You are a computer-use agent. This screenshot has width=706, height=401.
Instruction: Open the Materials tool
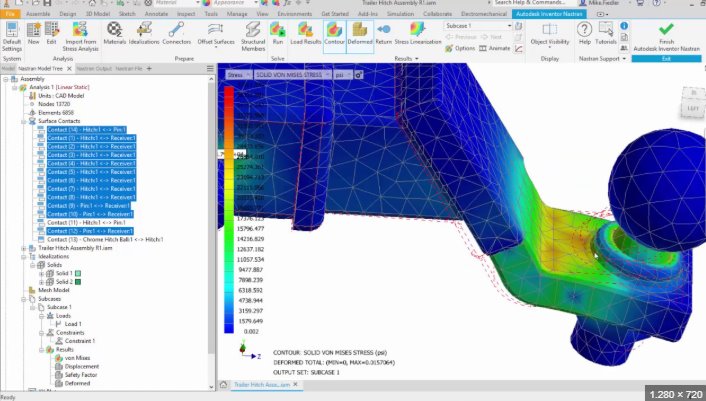point(114,34)
